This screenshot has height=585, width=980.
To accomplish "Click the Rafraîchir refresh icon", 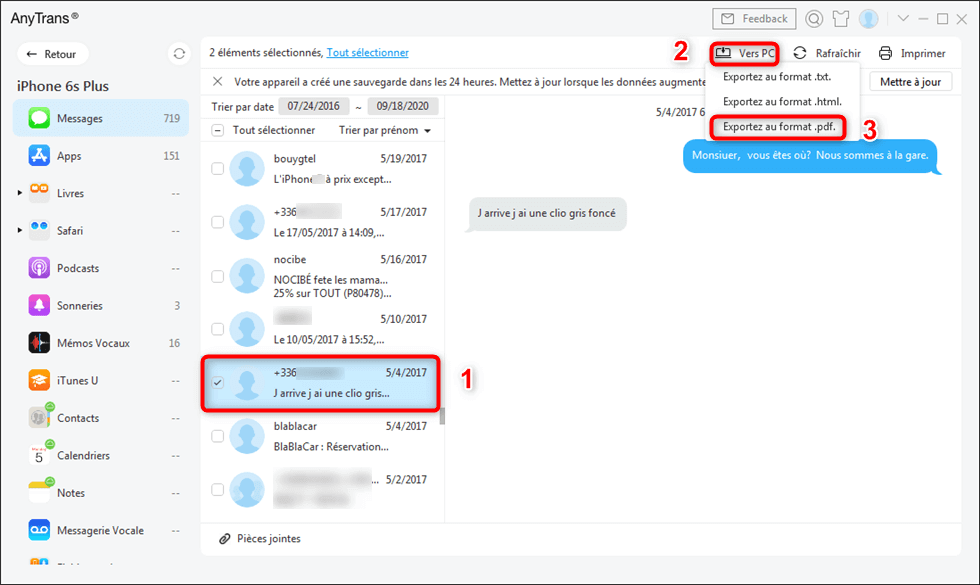I will click(x=800, y=53).
